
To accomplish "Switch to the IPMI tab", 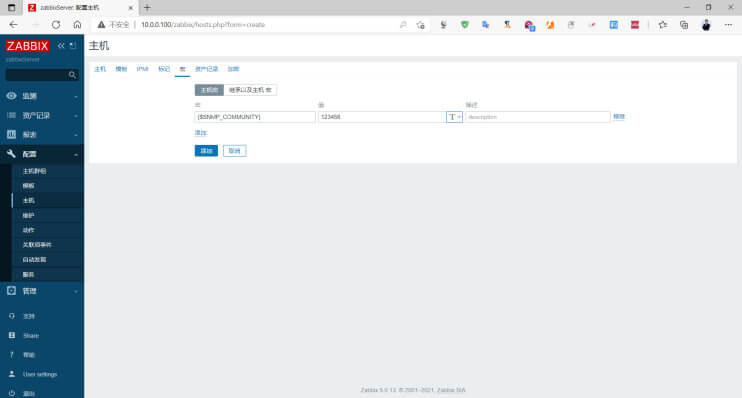I will pyautogui.click(x=142, y=69).
